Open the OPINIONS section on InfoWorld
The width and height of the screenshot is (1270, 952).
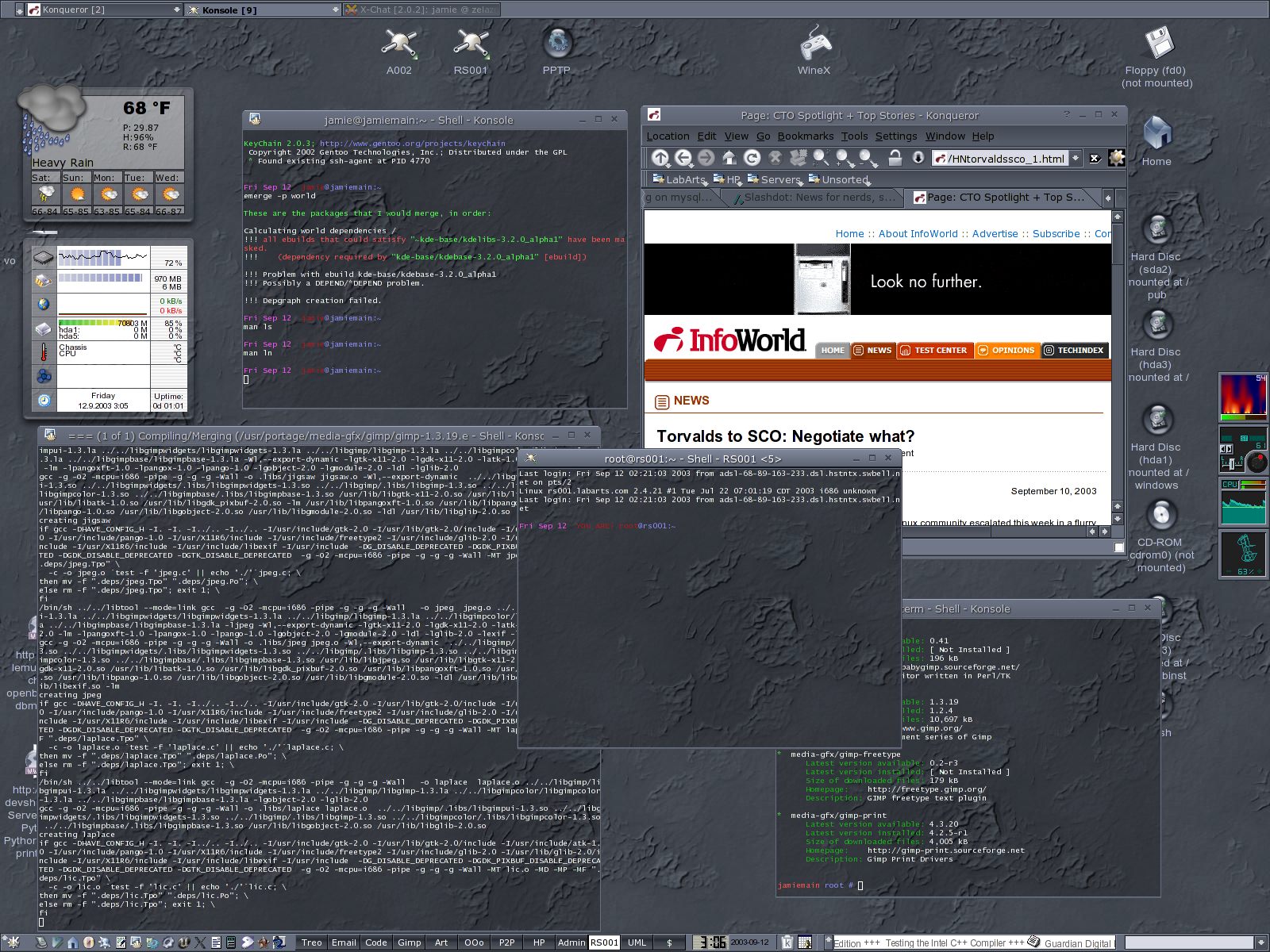(x=1006, y=350)
